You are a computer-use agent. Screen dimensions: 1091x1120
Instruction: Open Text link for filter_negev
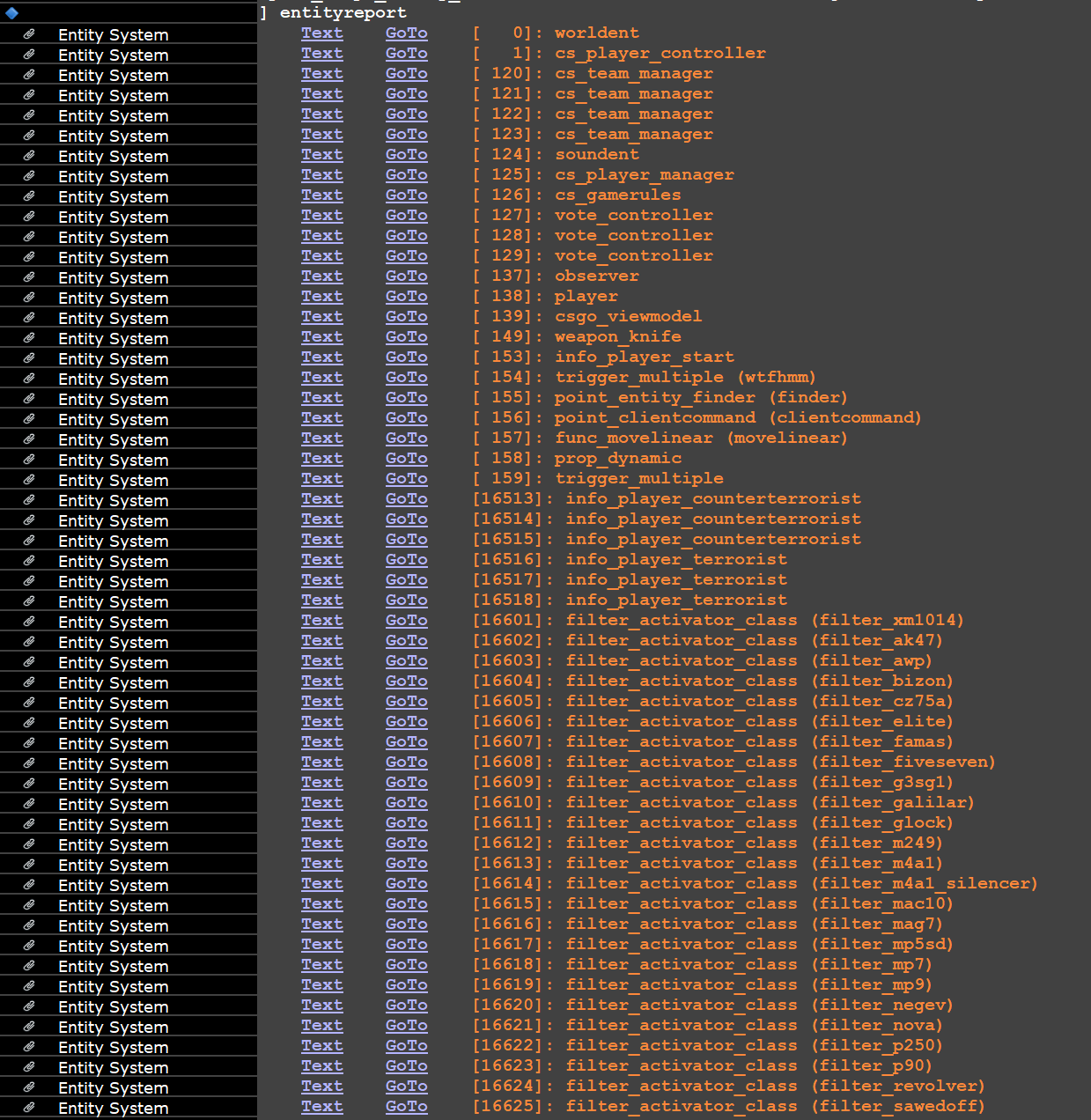click(x=321, y=1006)
